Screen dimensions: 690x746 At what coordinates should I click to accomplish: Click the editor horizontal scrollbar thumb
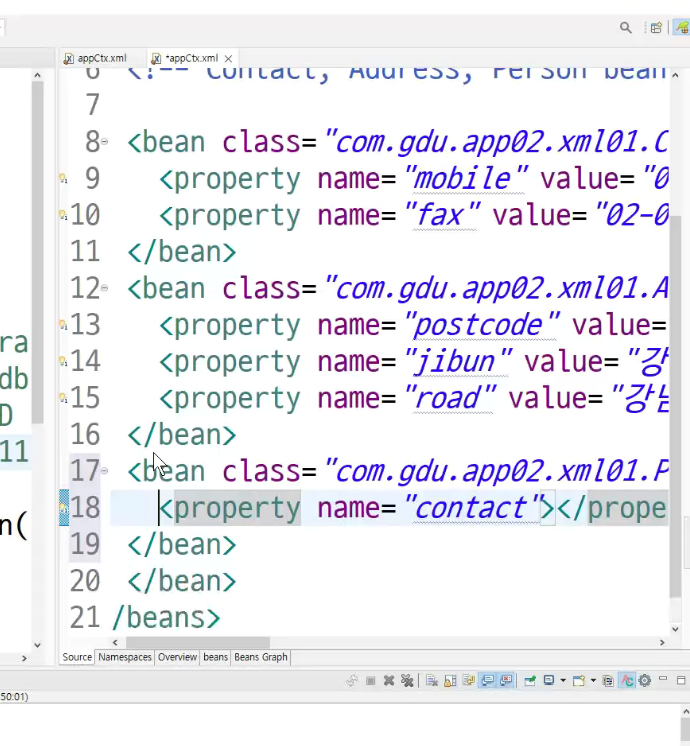[x=197, y=642]
